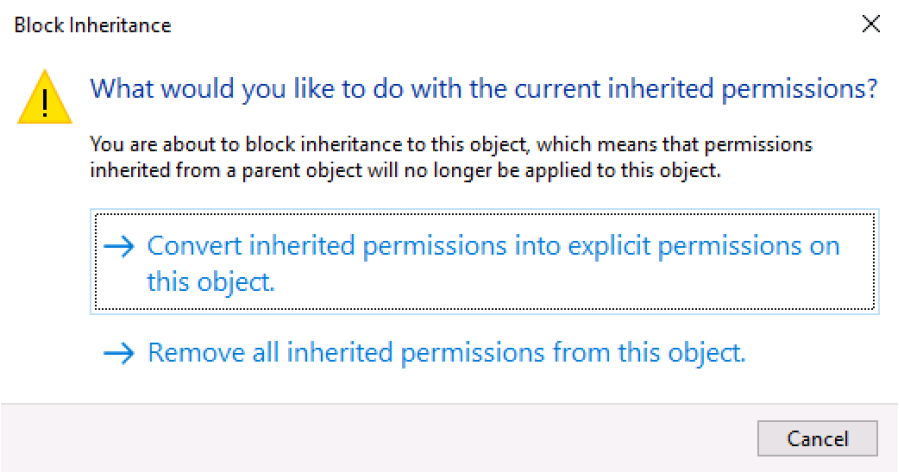
Task: Click the gray footer area left of Cancel
Action: click(378, 439)
